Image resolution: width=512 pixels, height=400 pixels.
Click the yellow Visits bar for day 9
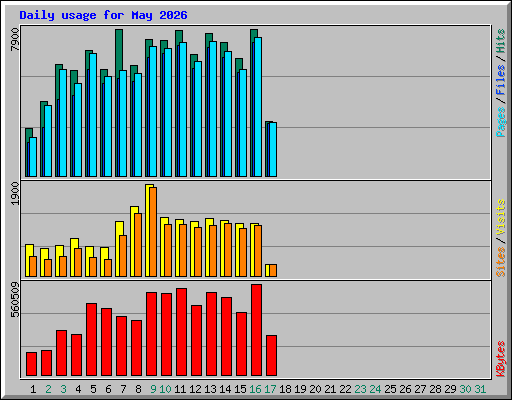tap(147, 230)
